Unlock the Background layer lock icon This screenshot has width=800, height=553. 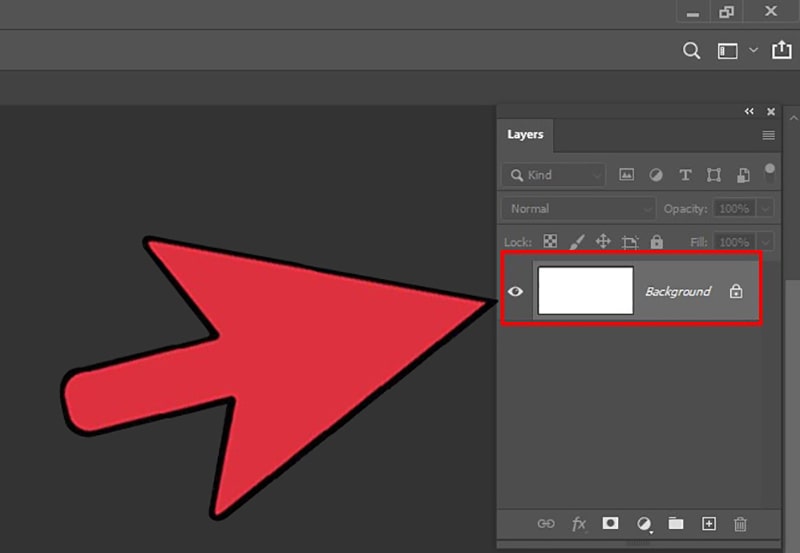coord(736,291)
